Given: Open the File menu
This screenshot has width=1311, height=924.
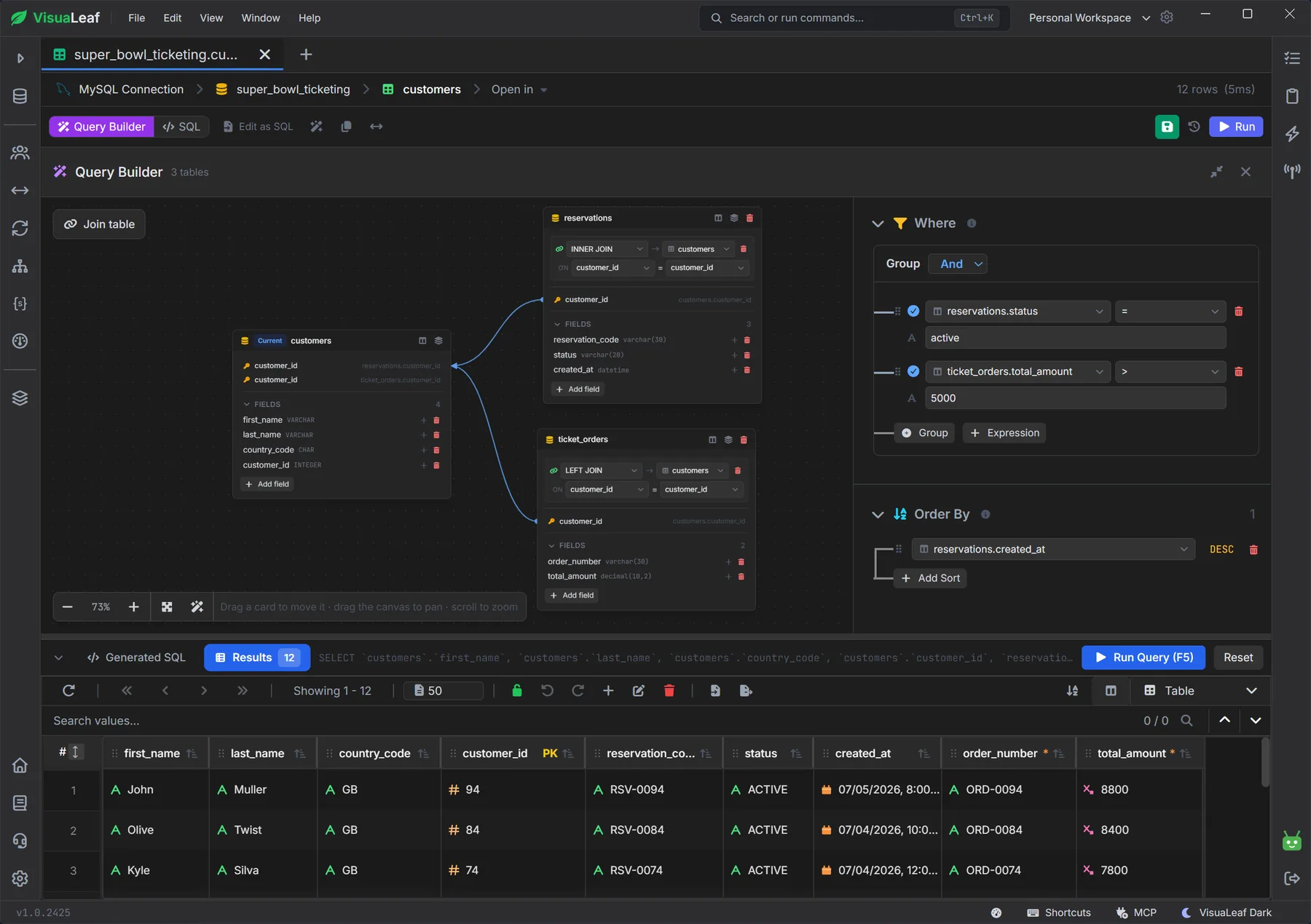Looking at the screenshot, I should (x=137, y=17).
